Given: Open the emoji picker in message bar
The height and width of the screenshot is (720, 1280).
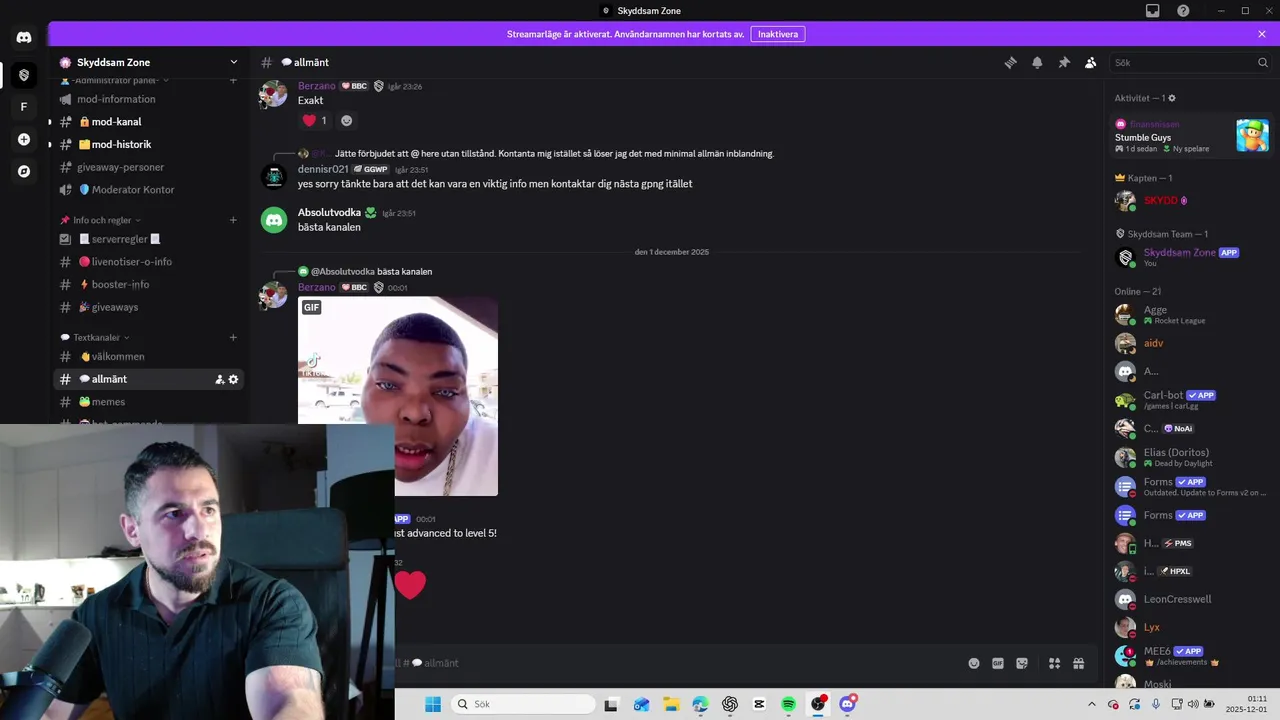Looking at the screenshot, I should (x=974, y=663).
